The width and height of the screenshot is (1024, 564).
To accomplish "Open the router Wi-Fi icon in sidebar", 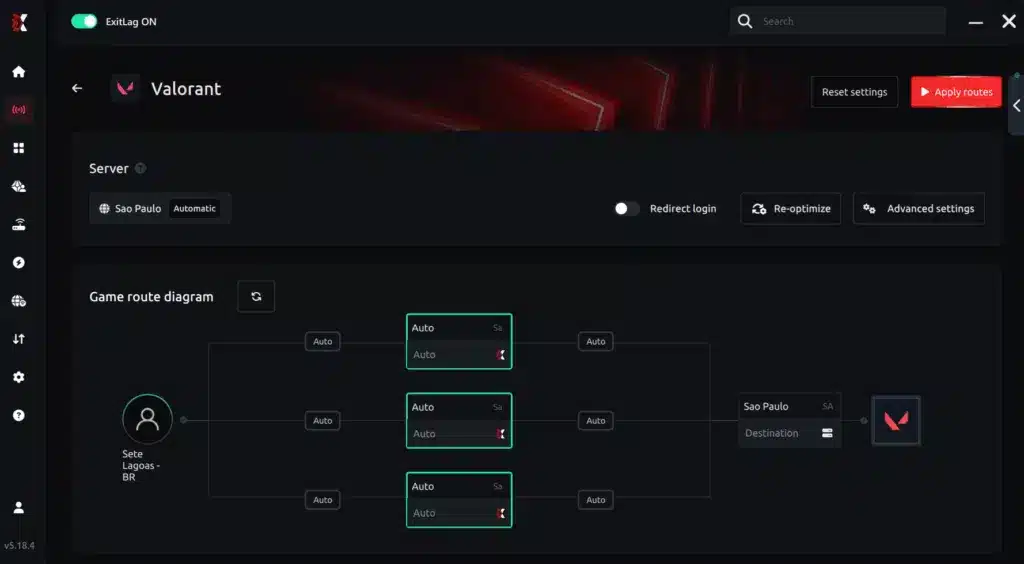I will [x=19, y=225].
